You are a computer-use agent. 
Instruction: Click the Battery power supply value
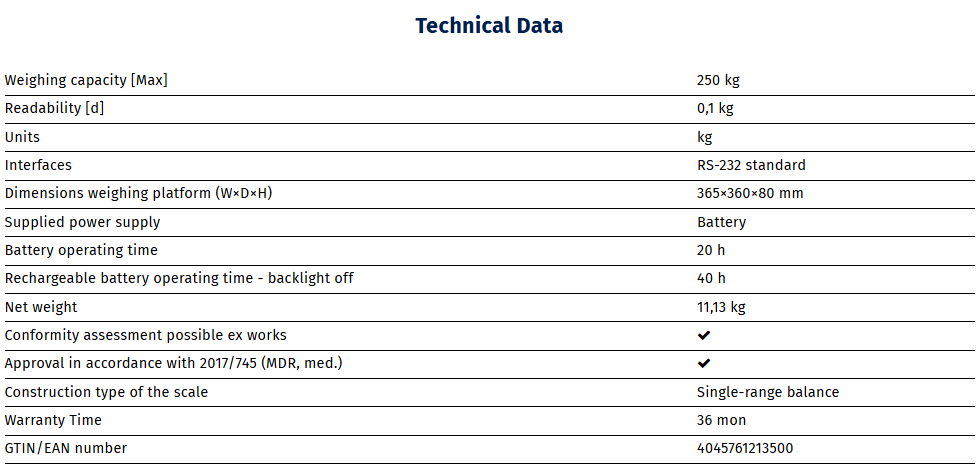[721, 222]
